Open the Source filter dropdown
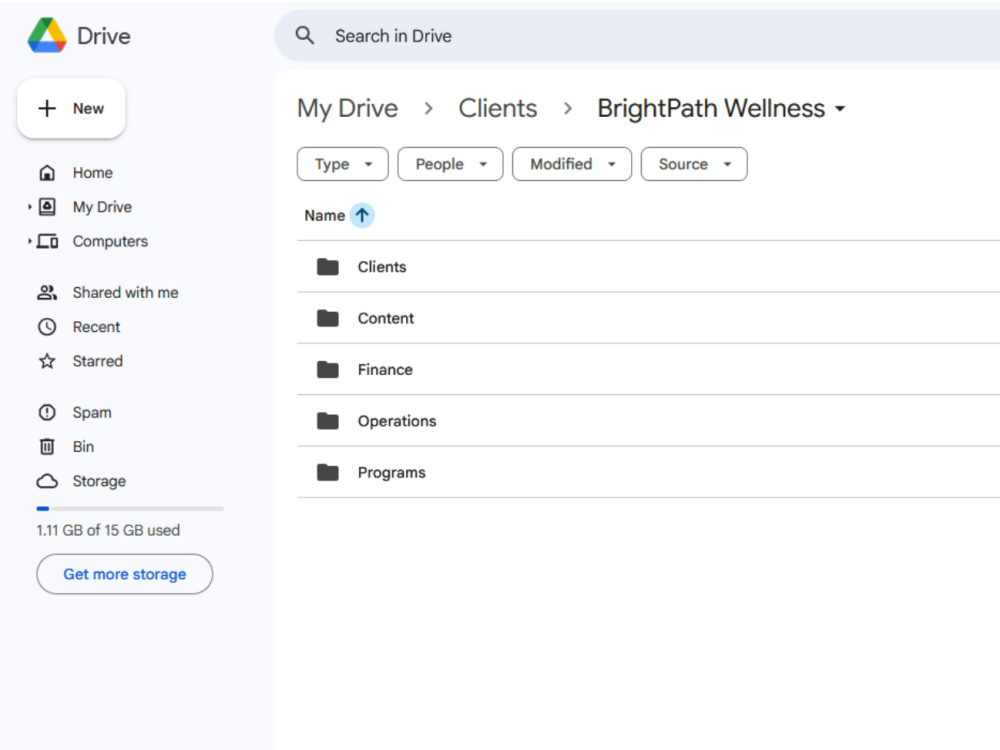 [694, 164]
